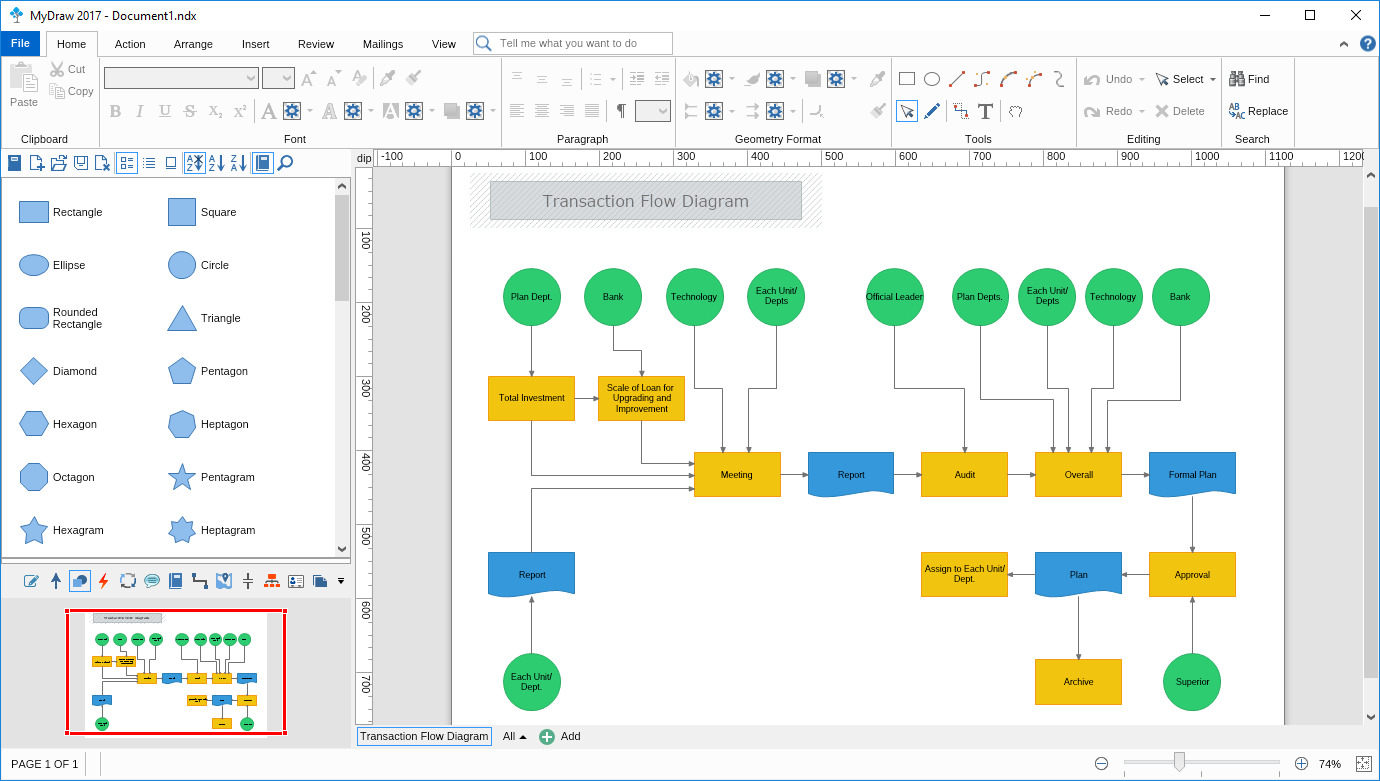Open the lightning bolt shapes library

[103, 581]
